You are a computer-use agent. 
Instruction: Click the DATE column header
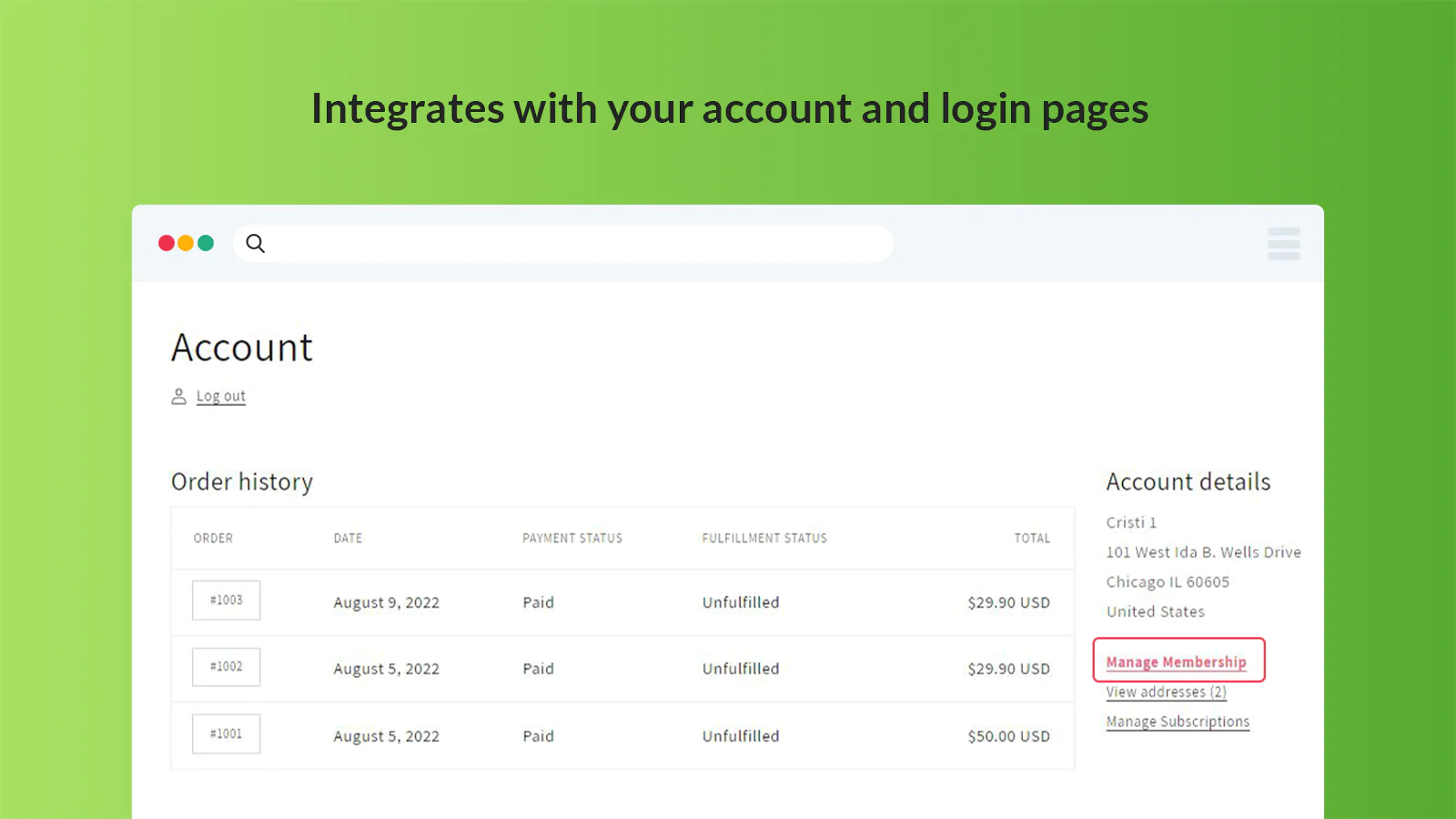[348, 539]
